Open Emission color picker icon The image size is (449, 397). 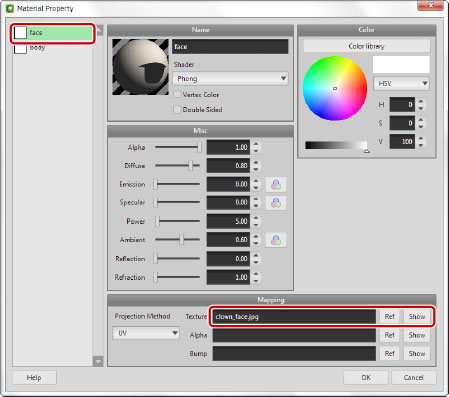tap(276, 184)
